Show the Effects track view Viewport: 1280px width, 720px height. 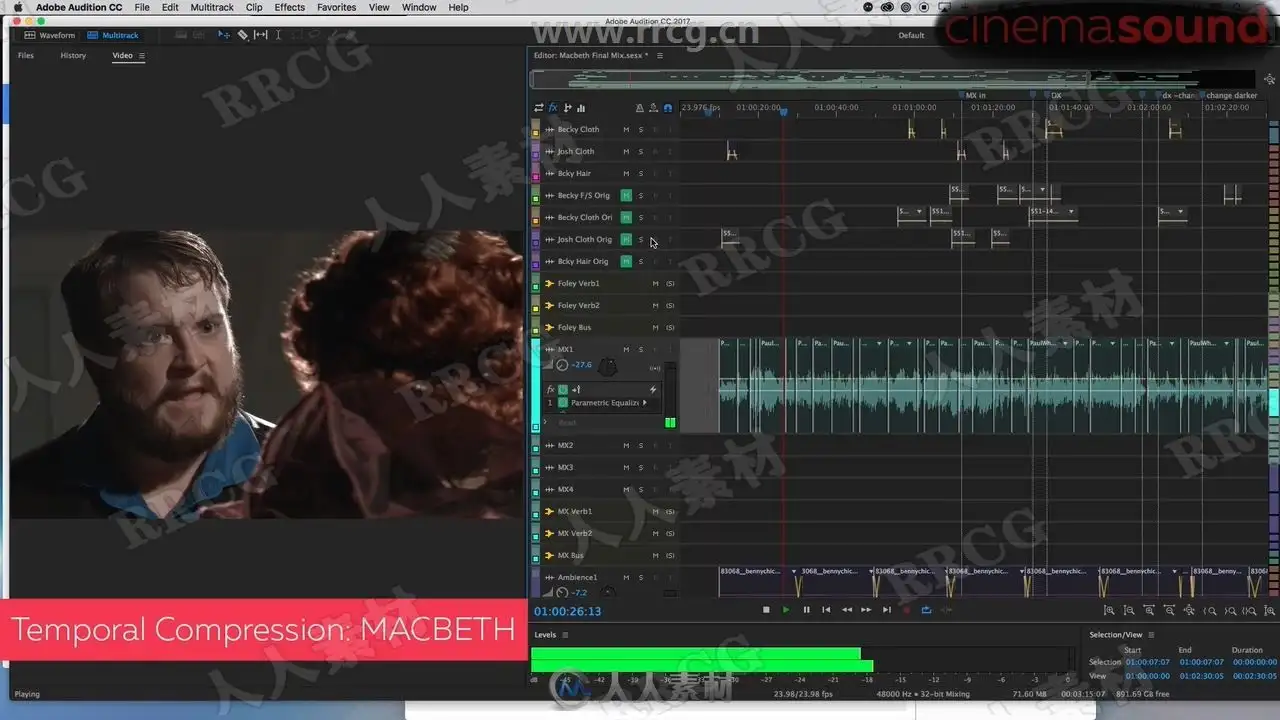pos(553,108)
